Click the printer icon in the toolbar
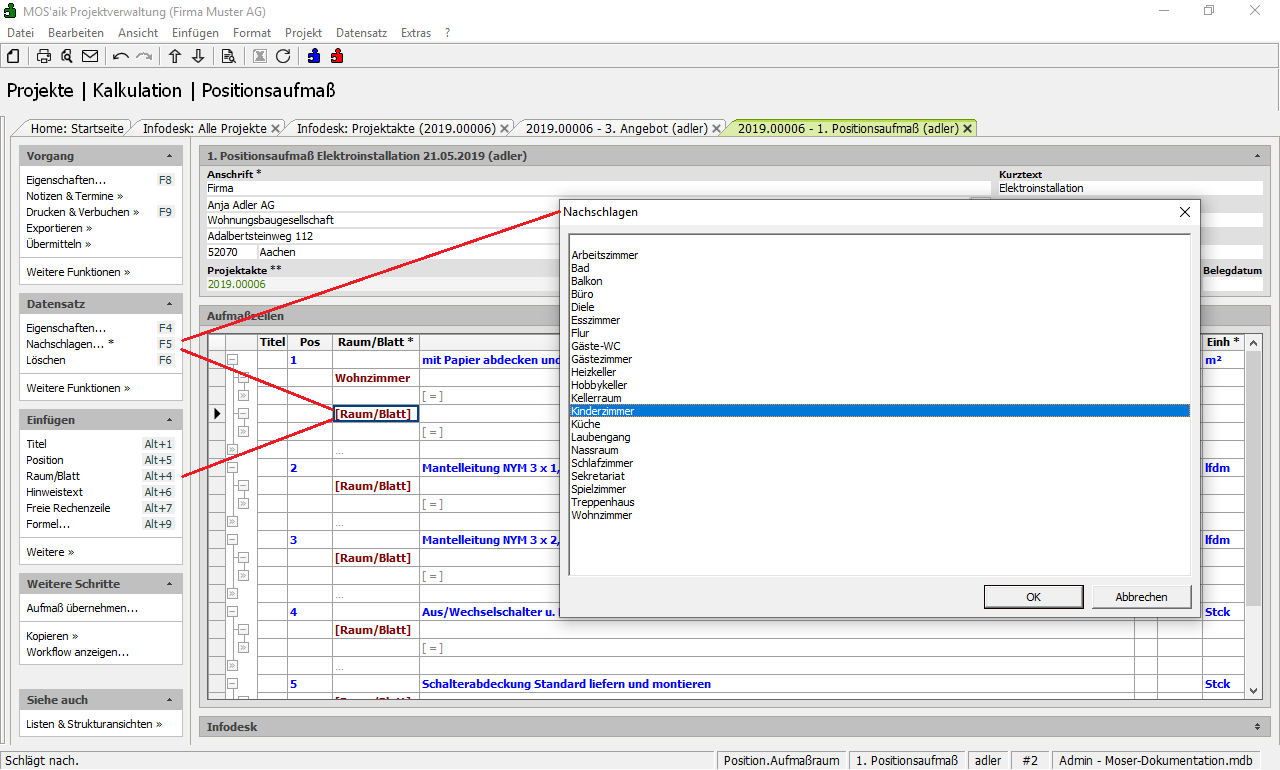 click(44, 56)
